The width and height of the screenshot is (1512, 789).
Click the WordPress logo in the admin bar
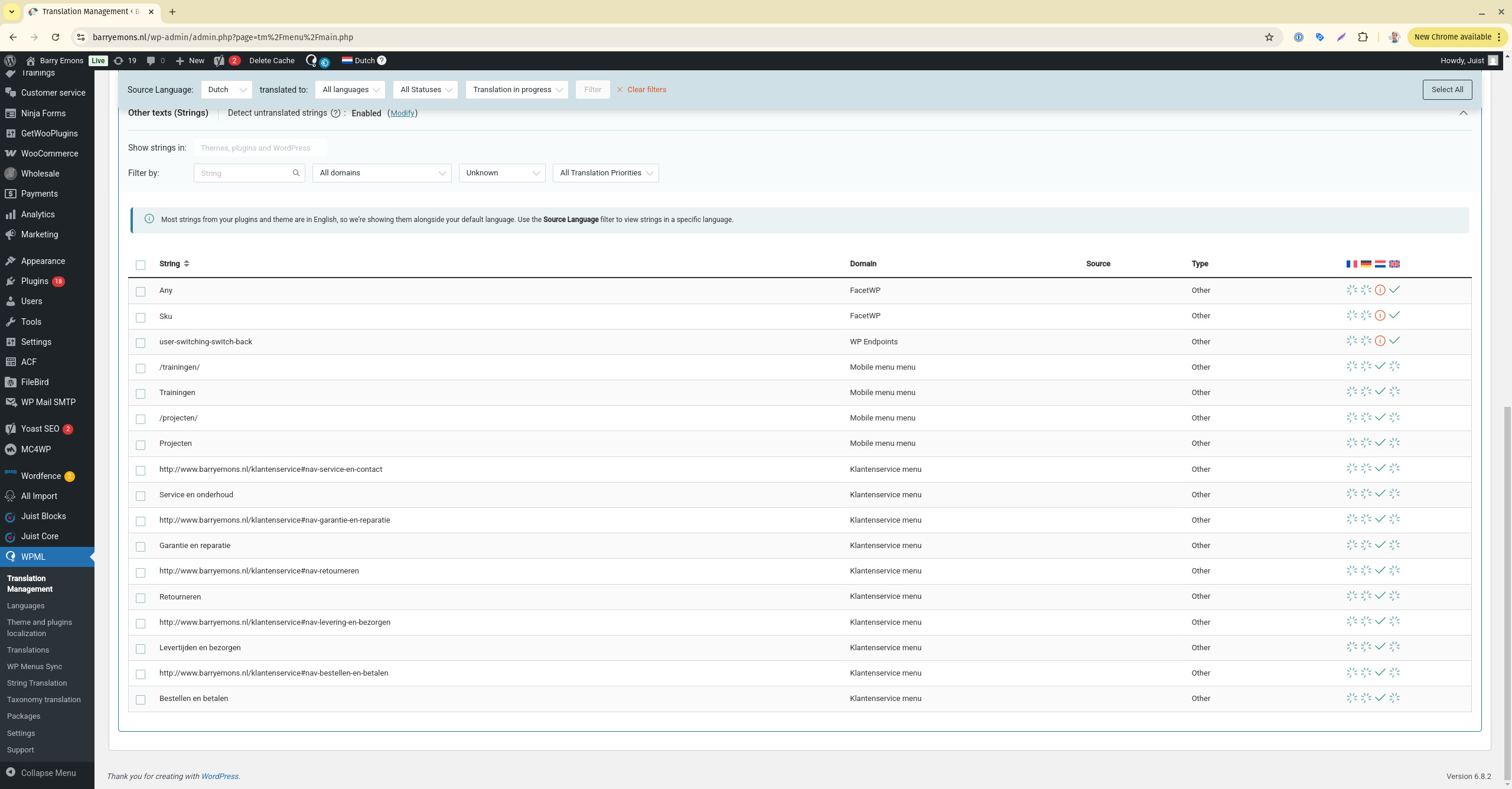point(10,60)
